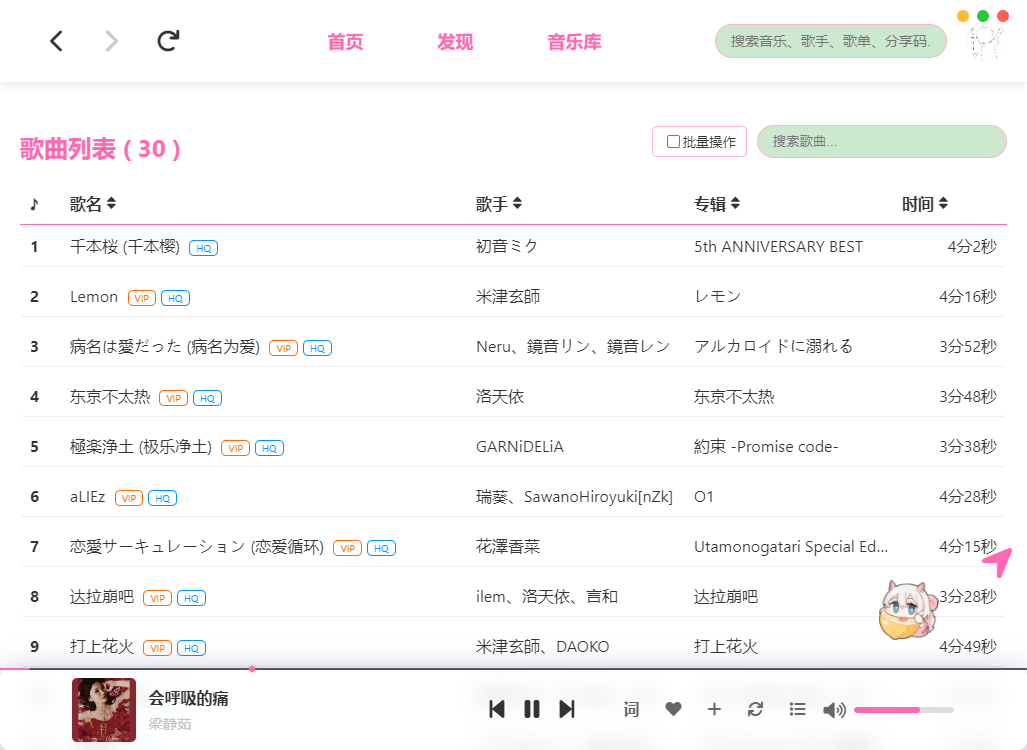Enable the 批量操作 batch operation checkbox
The height and width of the screenshot is (750, 1027).
click(x=673, y=141)
